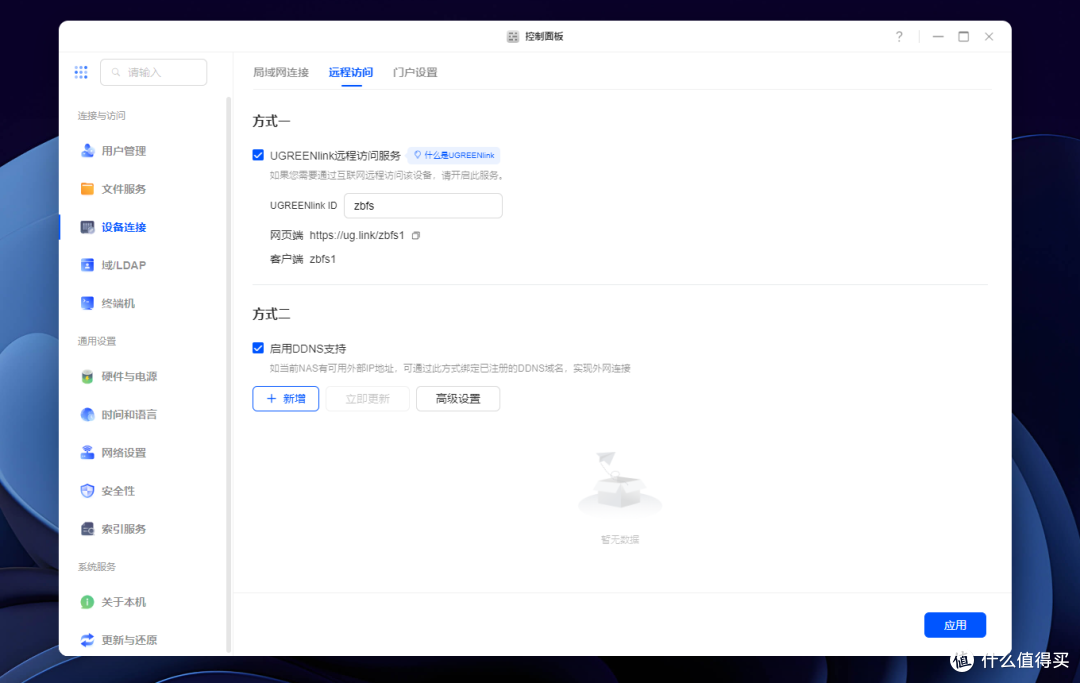This screenshot has width=1080, height=683.
Task: Toggle UGREENlink远程访问服务 checkbox
Action: point(258,155)
